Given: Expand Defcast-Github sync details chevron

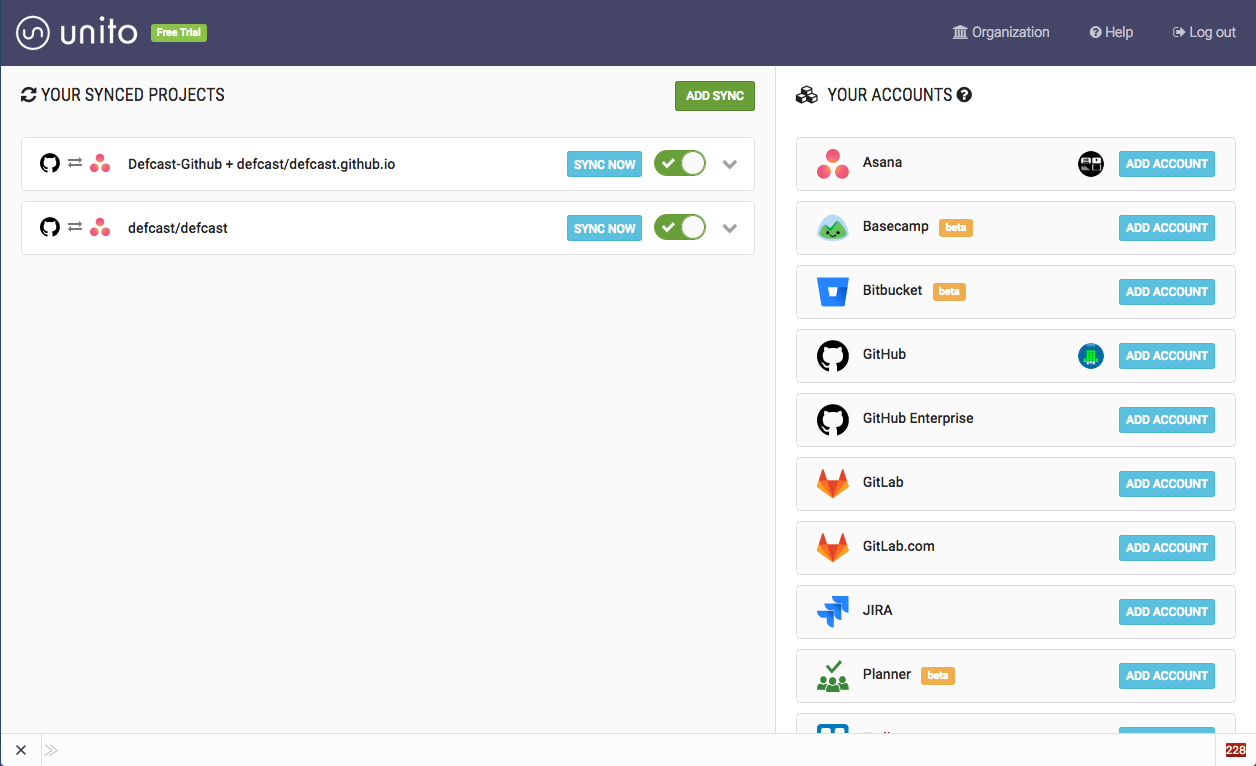Looking at the screenshot, I should click(x=730, y=164).
